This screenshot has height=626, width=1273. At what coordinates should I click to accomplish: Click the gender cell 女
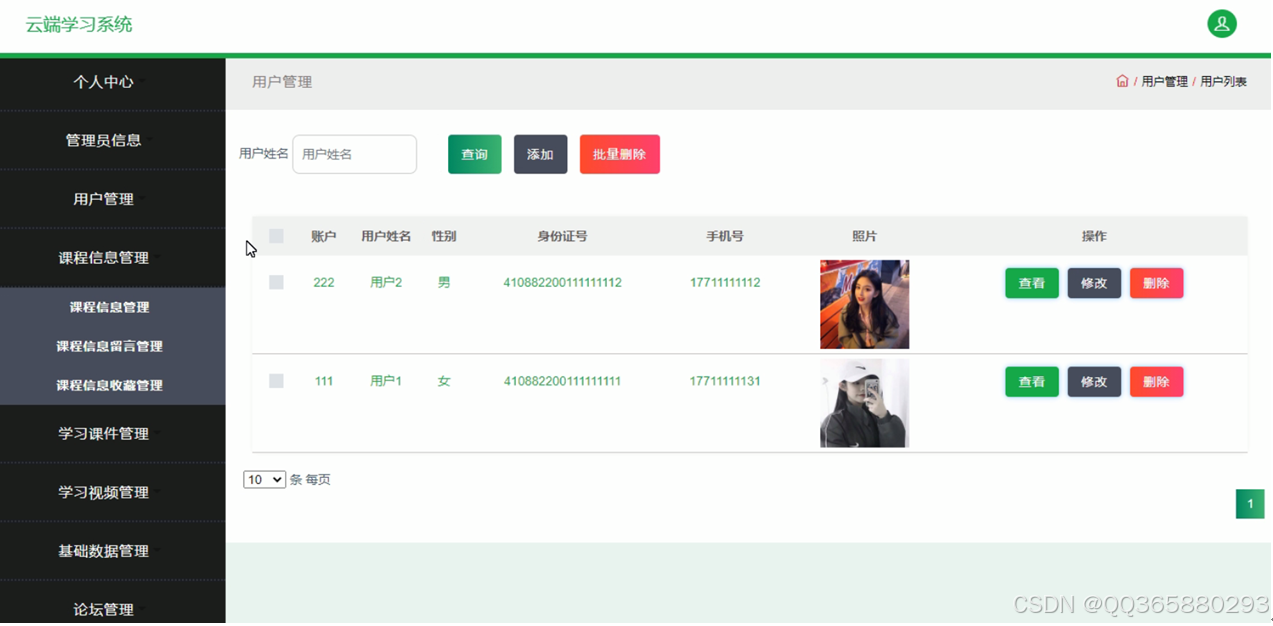click(x=444, y=381)
